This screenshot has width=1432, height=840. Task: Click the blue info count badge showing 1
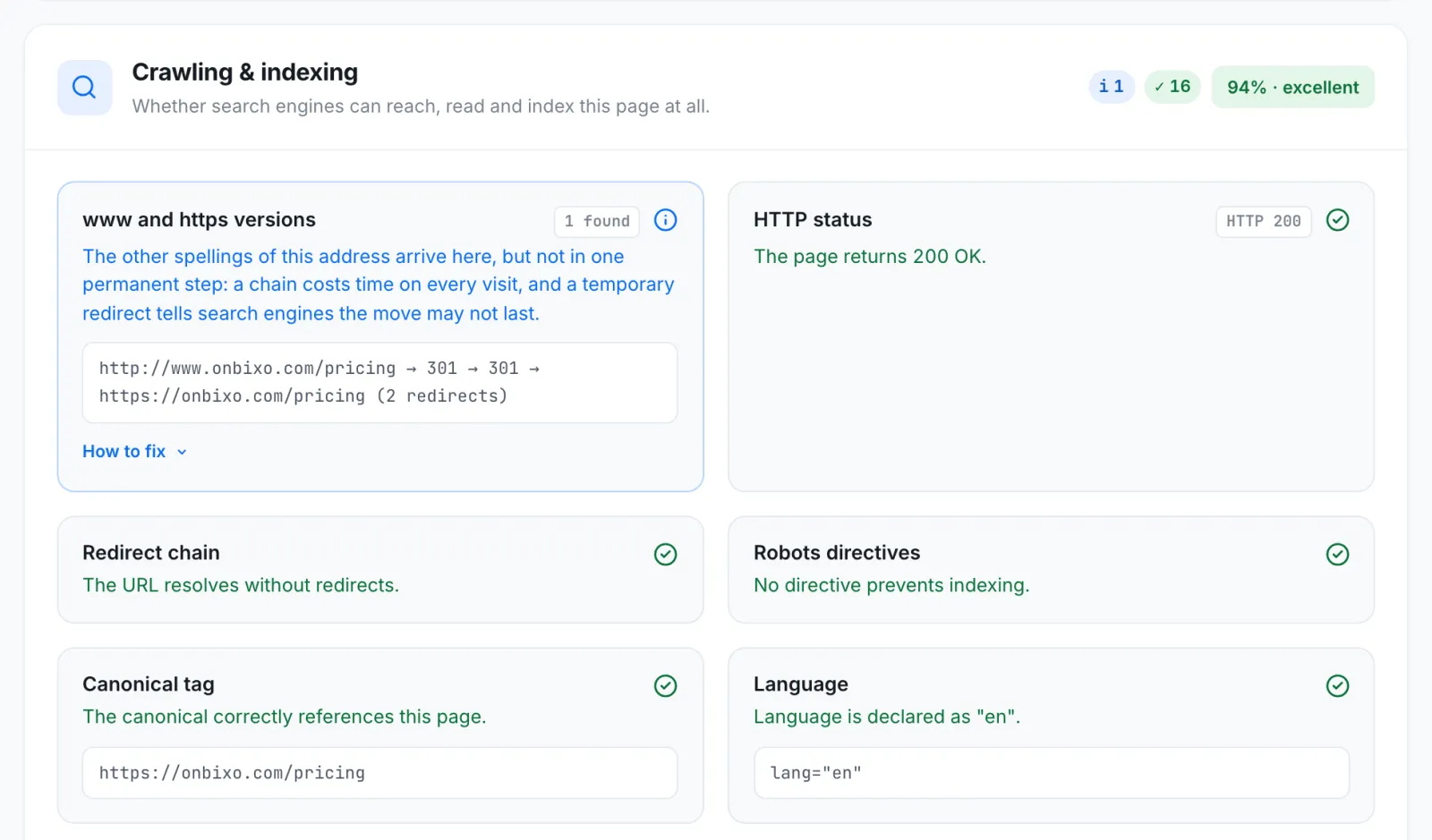click(1112, 87)
